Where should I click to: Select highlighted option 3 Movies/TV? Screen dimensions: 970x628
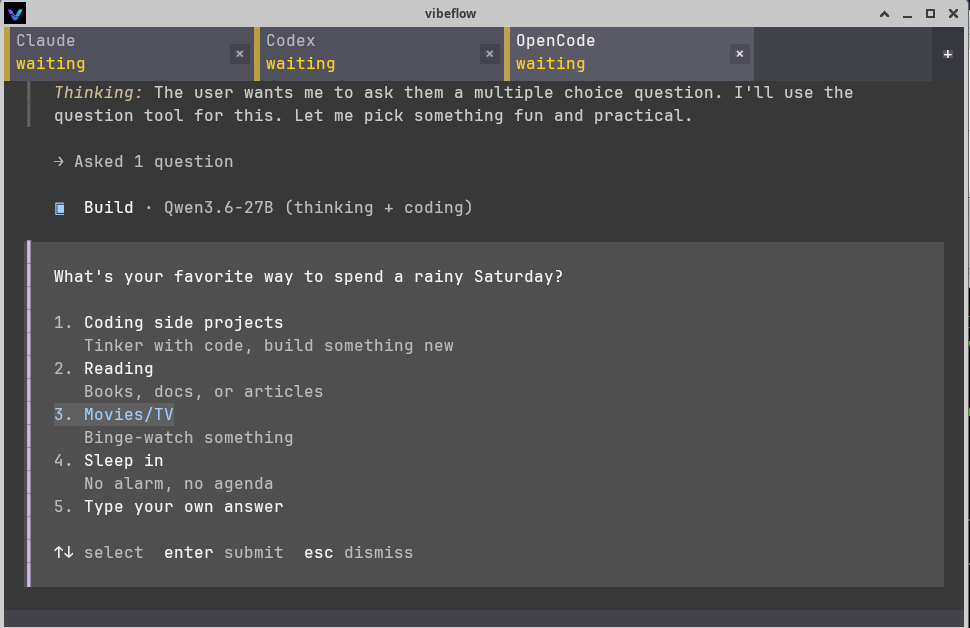click(x=114, y=415)
